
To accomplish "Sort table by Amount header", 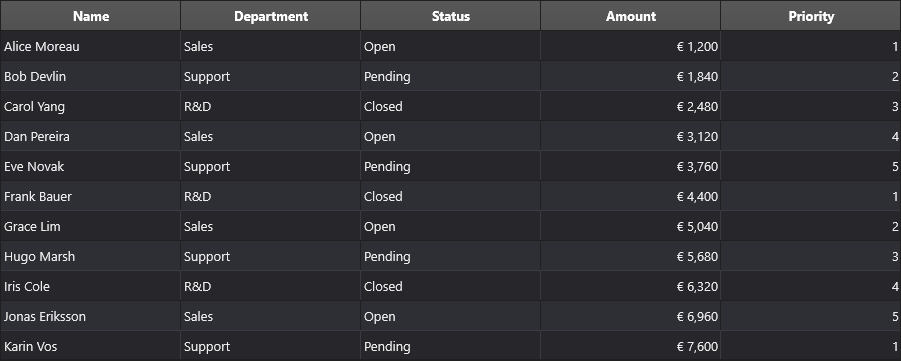I will click(x=630, y=16).
